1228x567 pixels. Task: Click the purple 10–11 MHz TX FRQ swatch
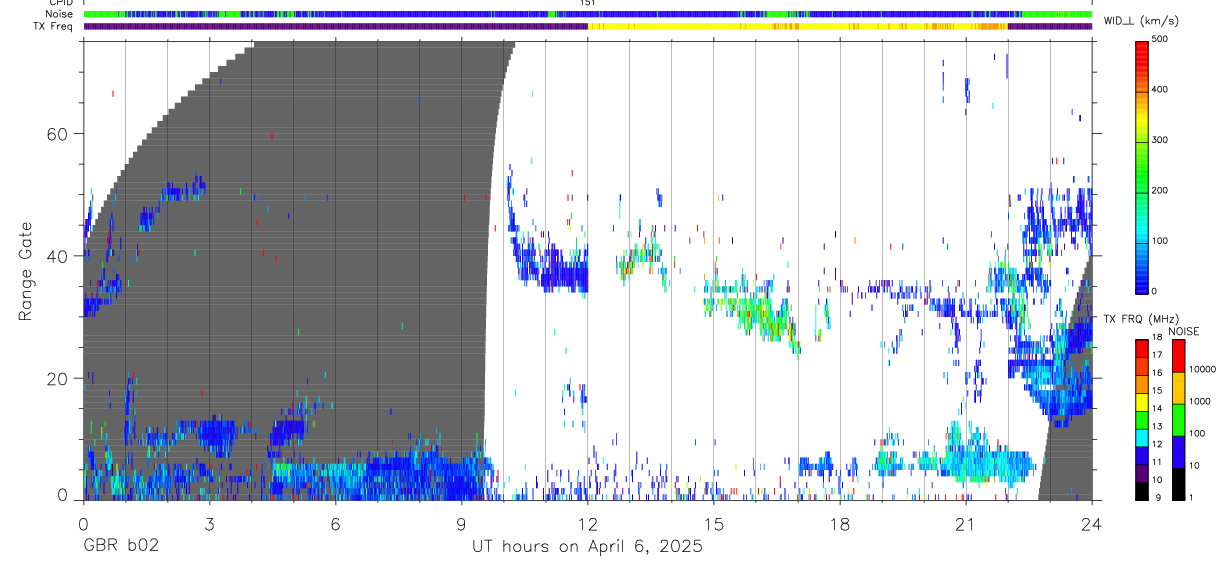pyautogui.click(x=1141, y=472)
